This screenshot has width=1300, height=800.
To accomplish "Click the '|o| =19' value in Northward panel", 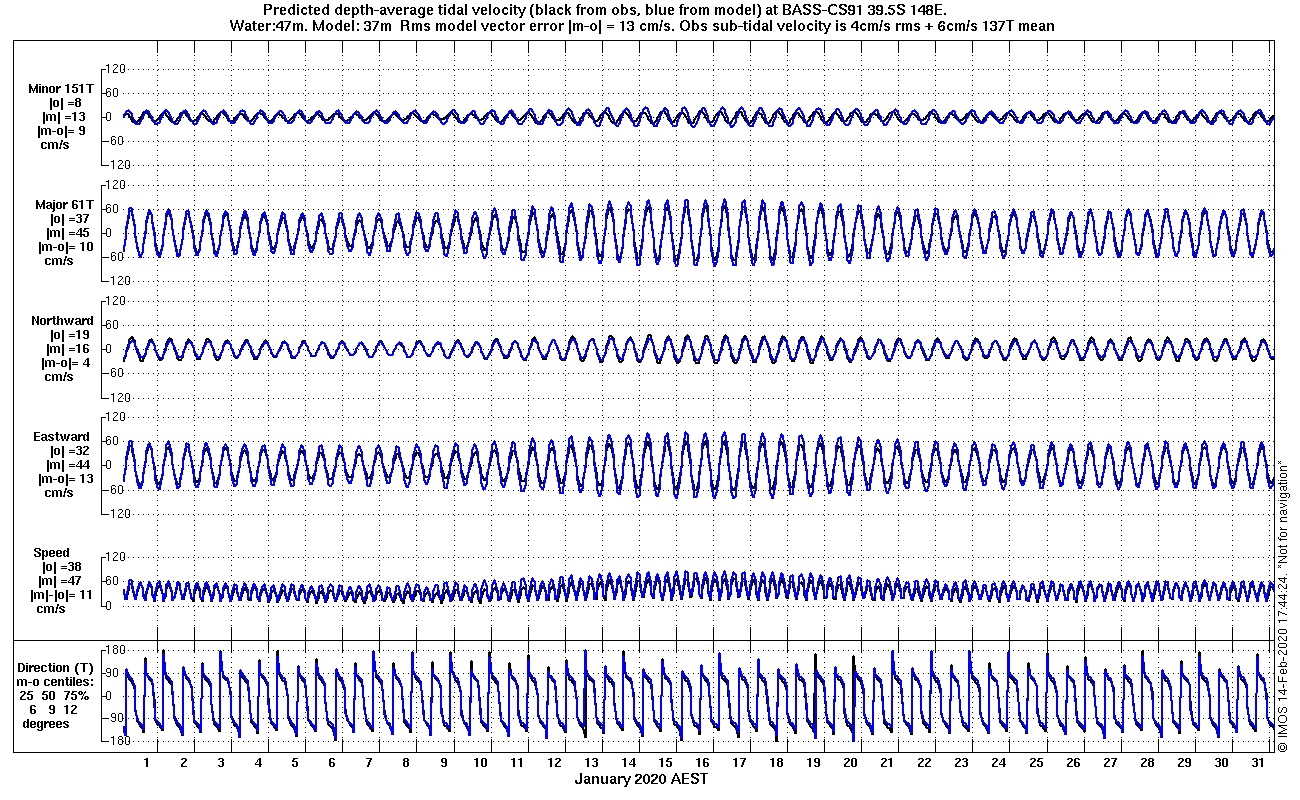I will (x=70, y=335).
